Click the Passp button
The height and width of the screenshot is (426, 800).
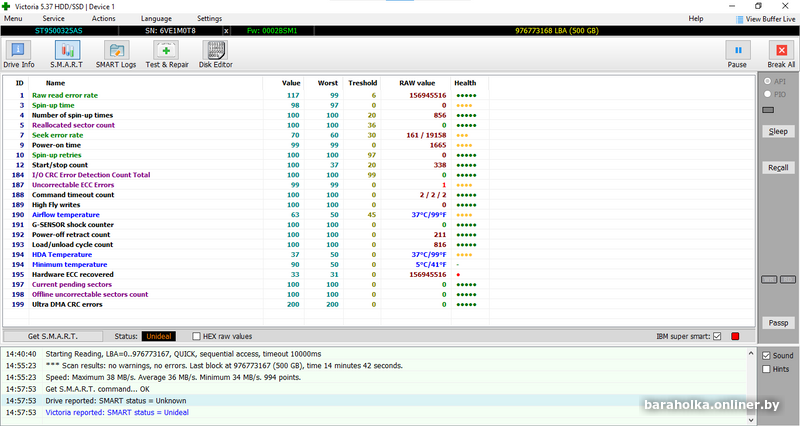pyautogui.click(x=779, y=322)
